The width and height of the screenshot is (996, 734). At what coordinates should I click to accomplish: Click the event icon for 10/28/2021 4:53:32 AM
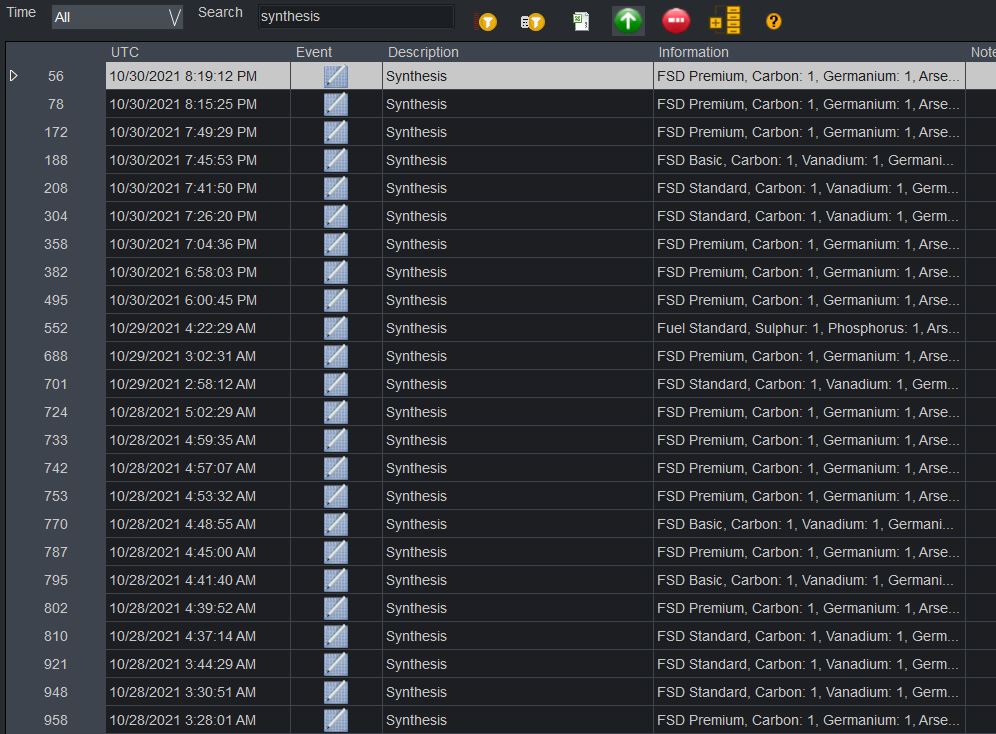pos(335,496)
